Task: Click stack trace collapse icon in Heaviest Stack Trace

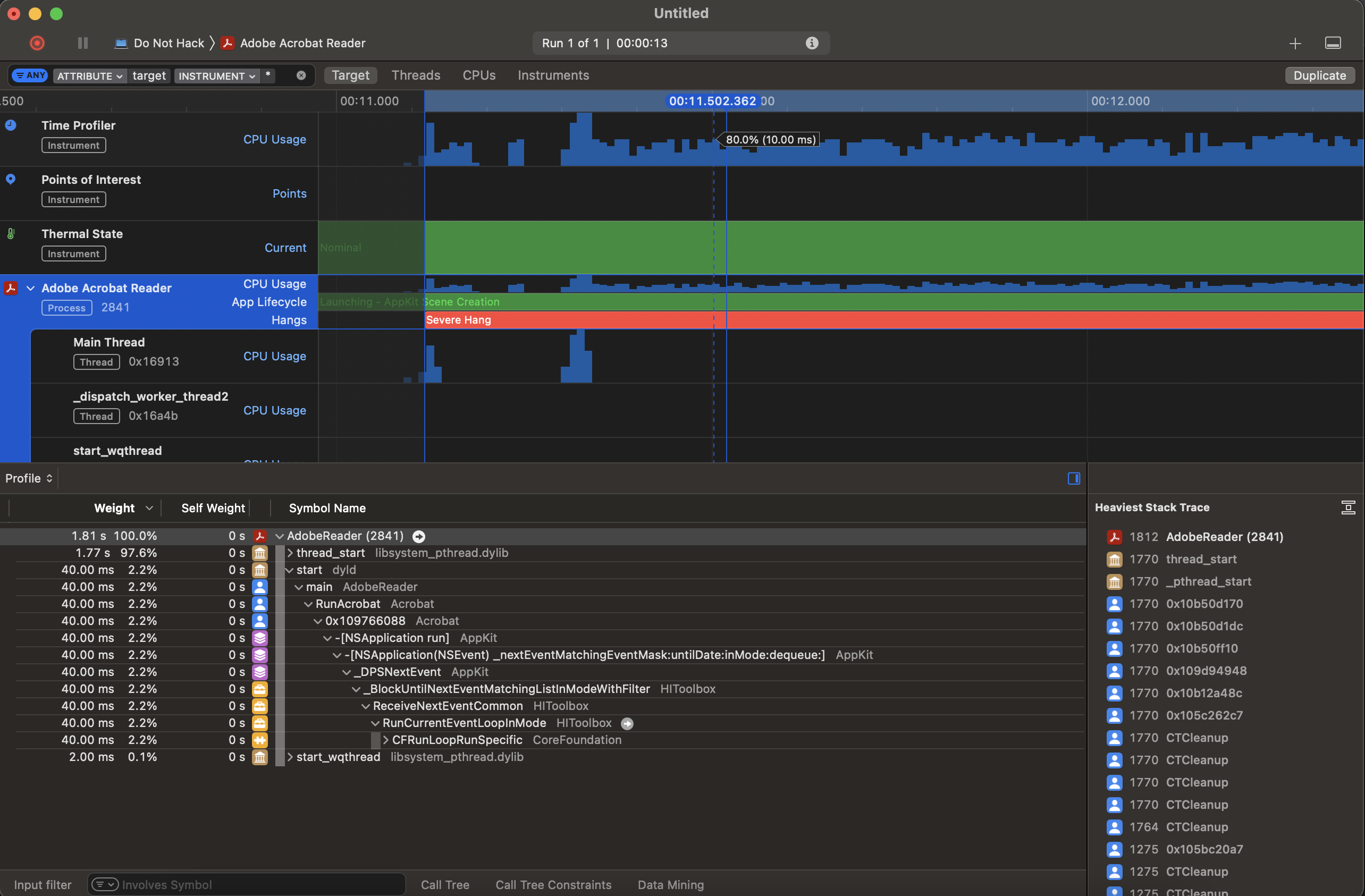Action: click(x=1348, y=508)
